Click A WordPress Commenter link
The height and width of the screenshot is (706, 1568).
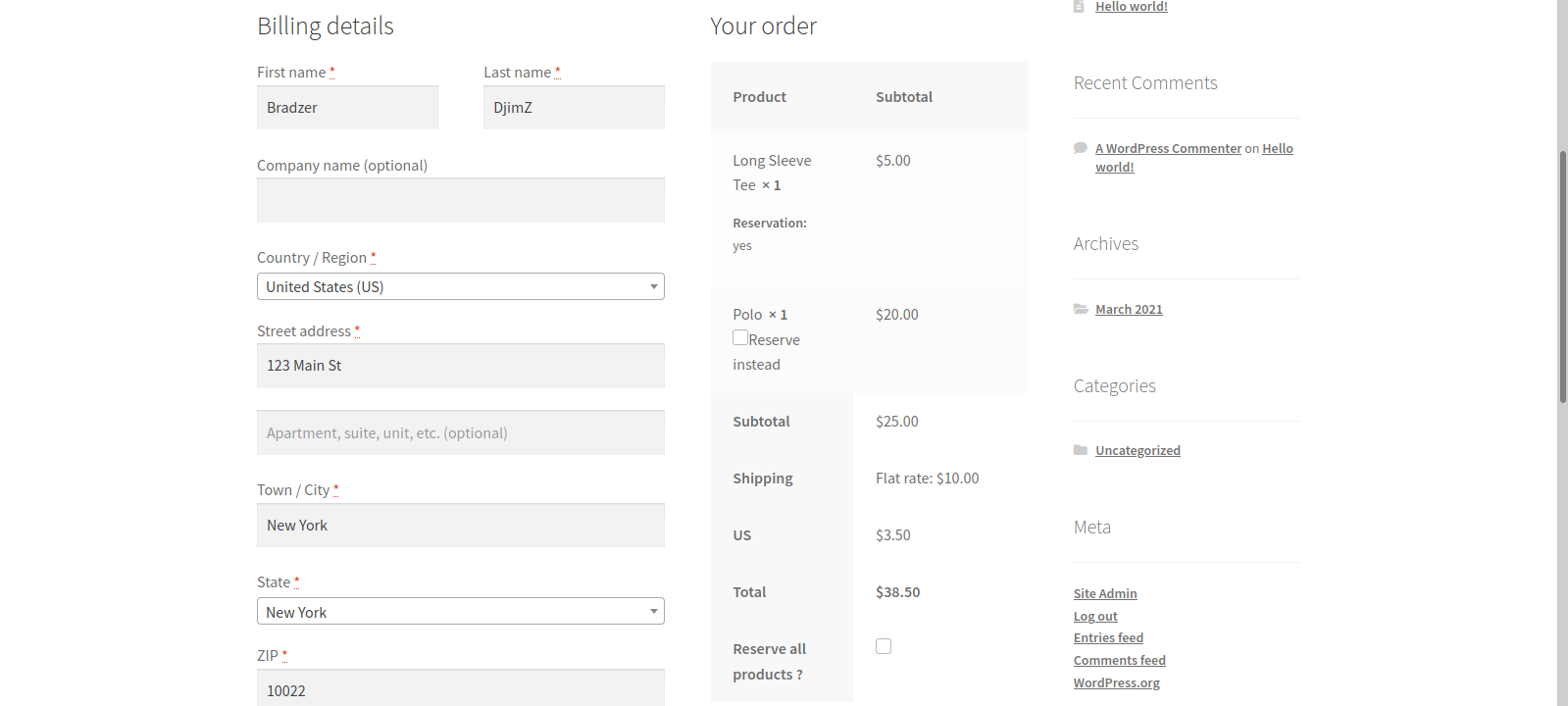tap(1168, 148)
